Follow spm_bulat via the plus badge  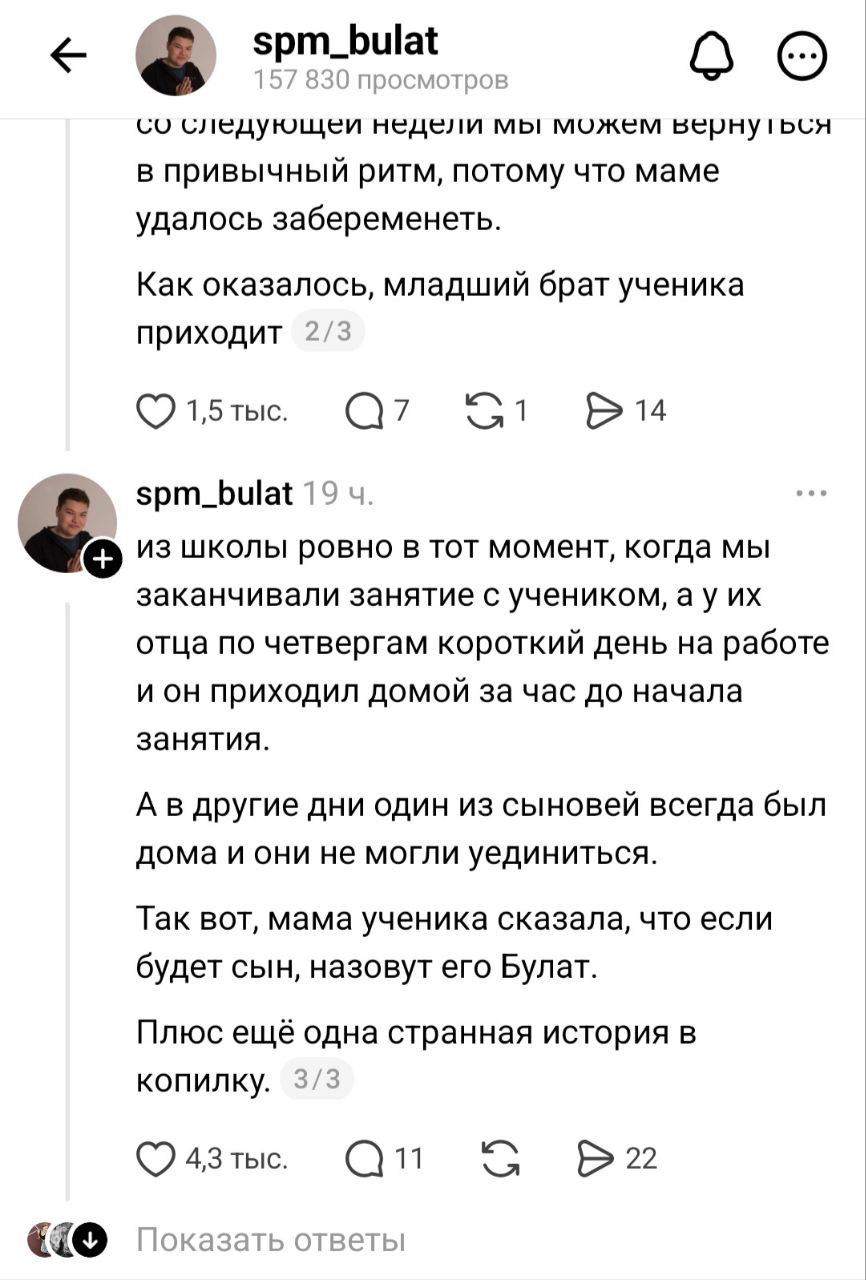101,563
